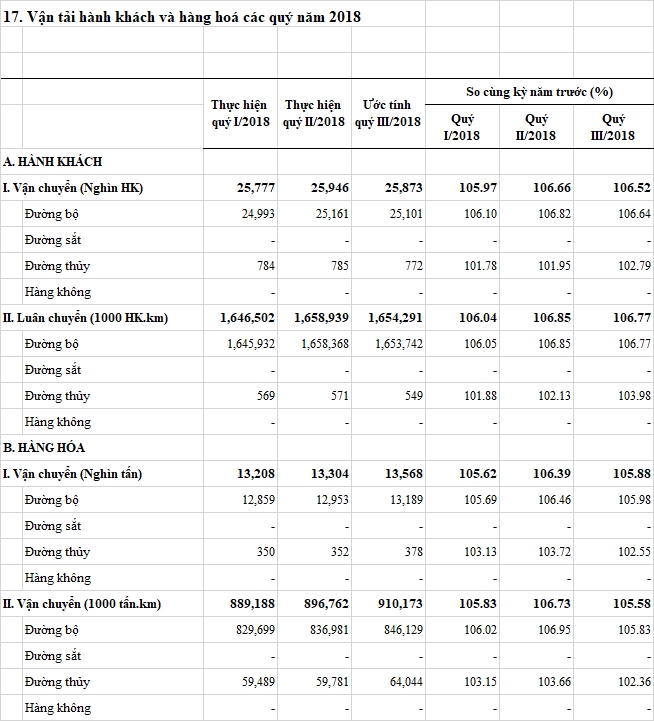The image size is (654, 721).
Task: Click the cell with value 1,658,939
Action: (x=313, y=318)
